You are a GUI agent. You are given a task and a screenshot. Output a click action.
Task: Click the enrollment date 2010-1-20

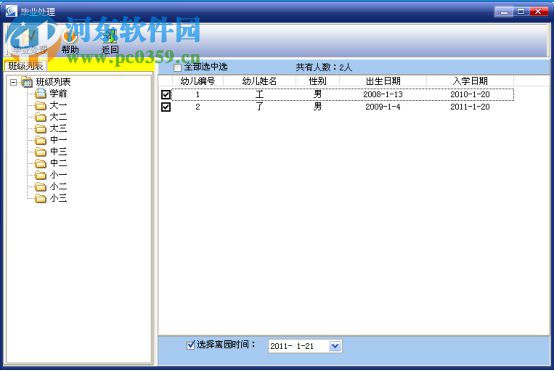pyautogui.click(x=470, y=94)
